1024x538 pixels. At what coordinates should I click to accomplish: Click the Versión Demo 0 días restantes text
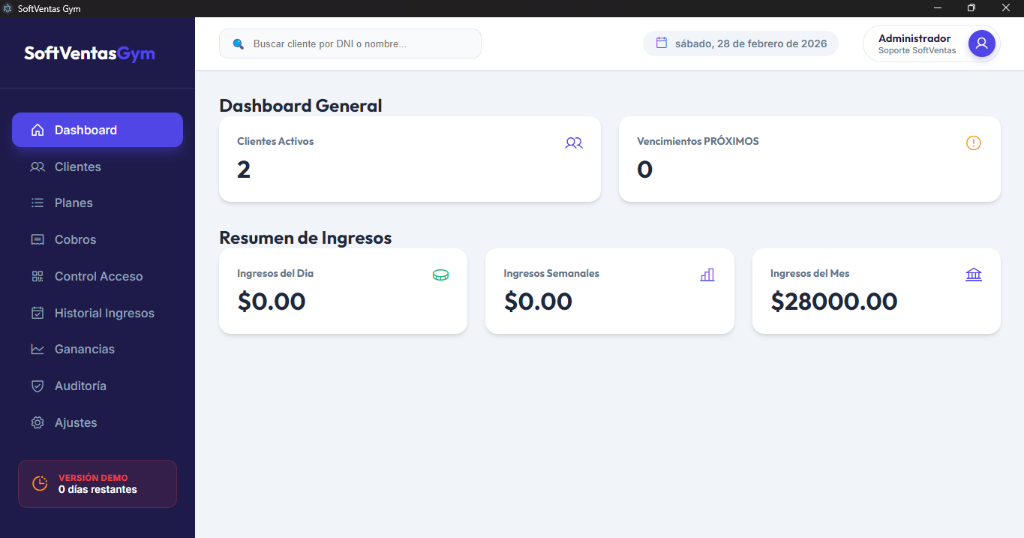click(x=97, y=484)
